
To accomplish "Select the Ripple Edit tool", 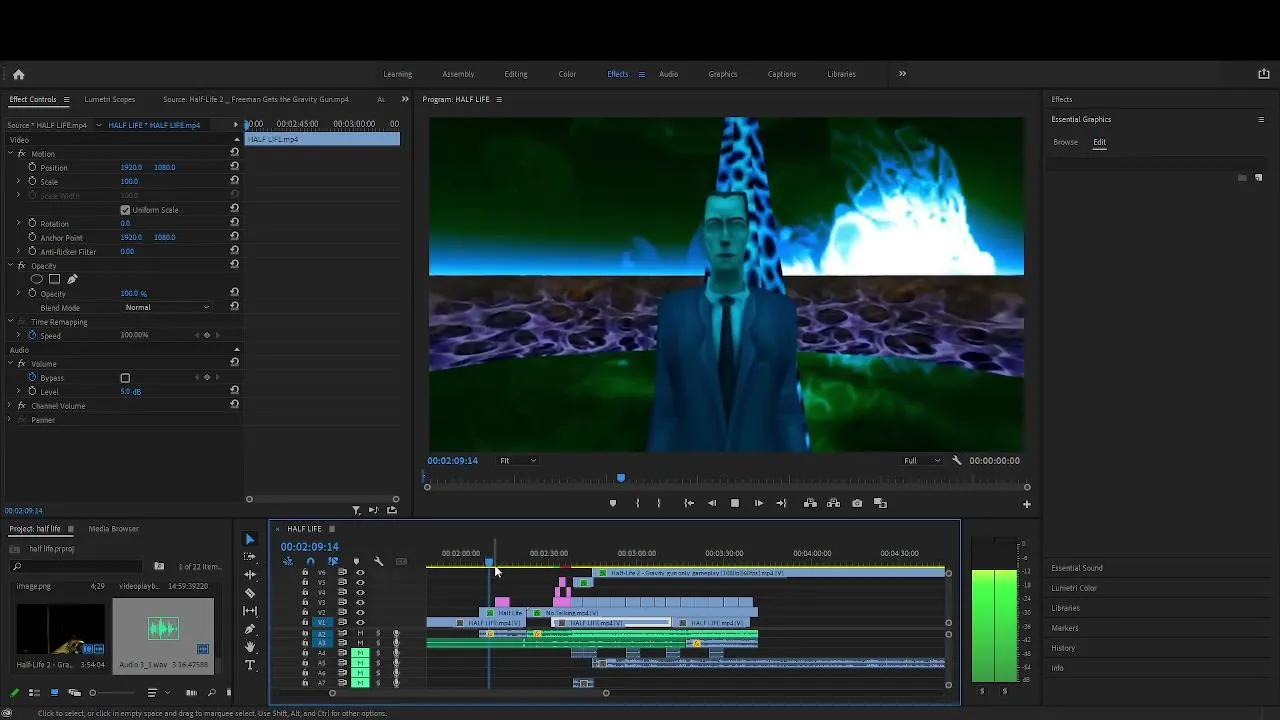I will 250,575.
